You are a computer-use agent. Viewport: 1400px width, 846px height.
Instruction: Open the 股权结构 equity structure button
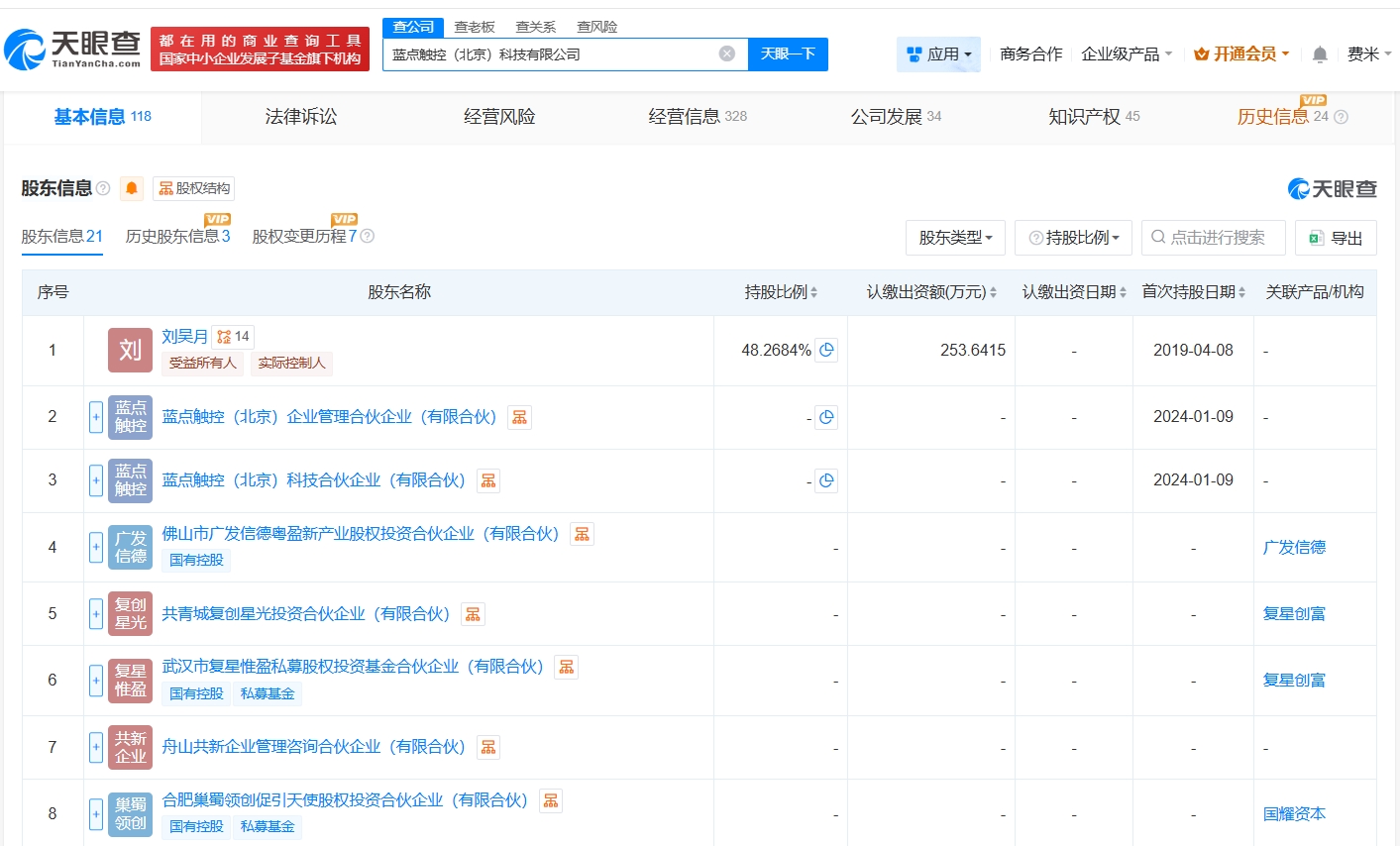194,188
